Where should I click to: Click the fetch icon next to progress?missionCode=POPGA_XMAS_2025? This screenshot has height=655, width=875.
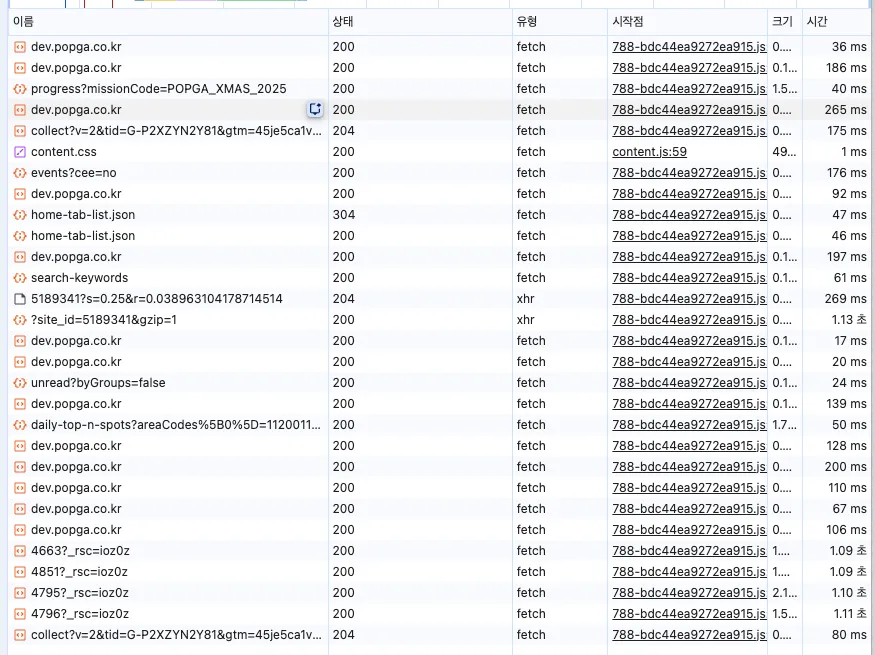(20, 89)
